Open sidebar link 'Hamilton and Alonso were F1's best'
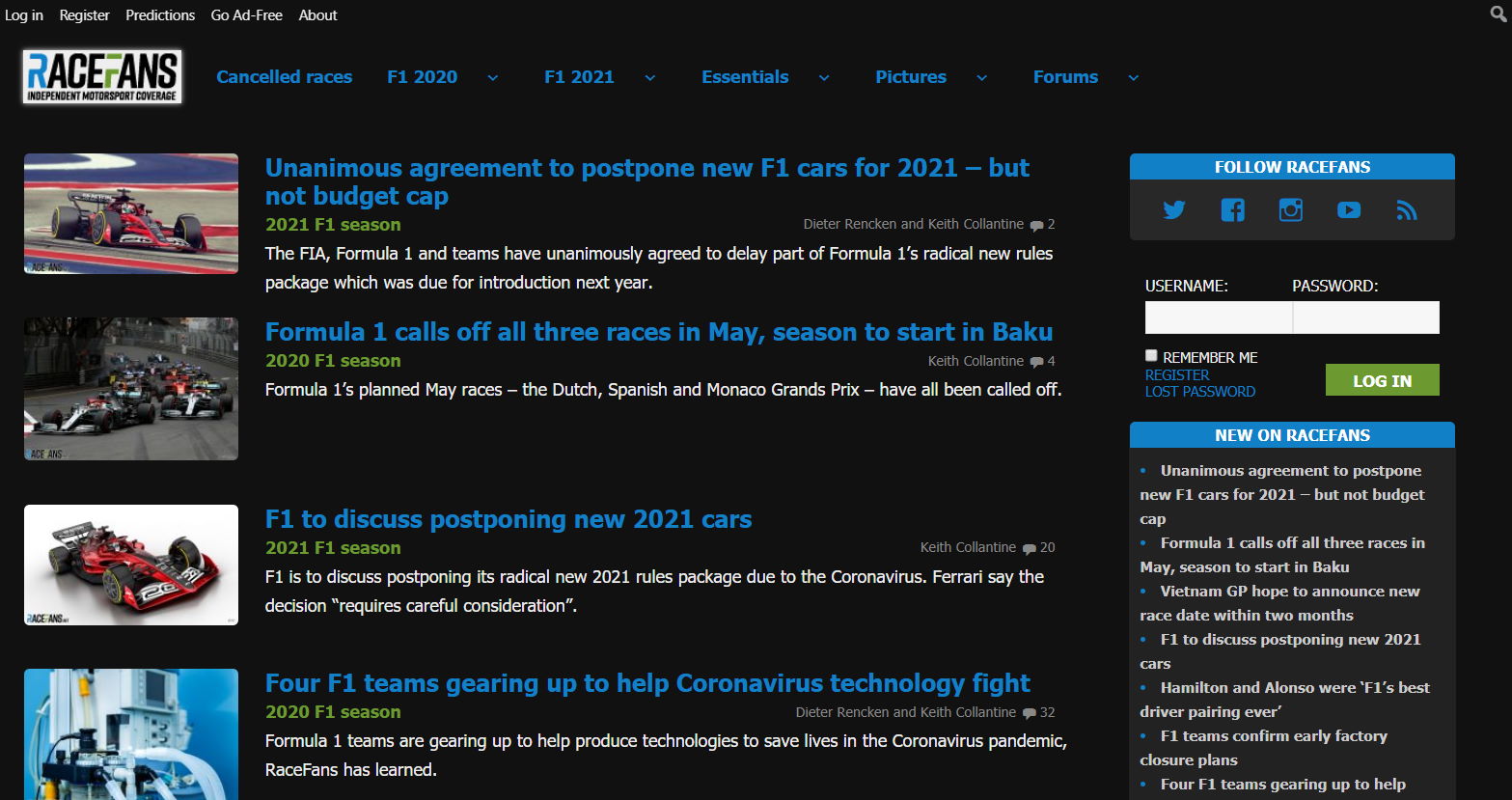1512x800 pixels. 1285,700
